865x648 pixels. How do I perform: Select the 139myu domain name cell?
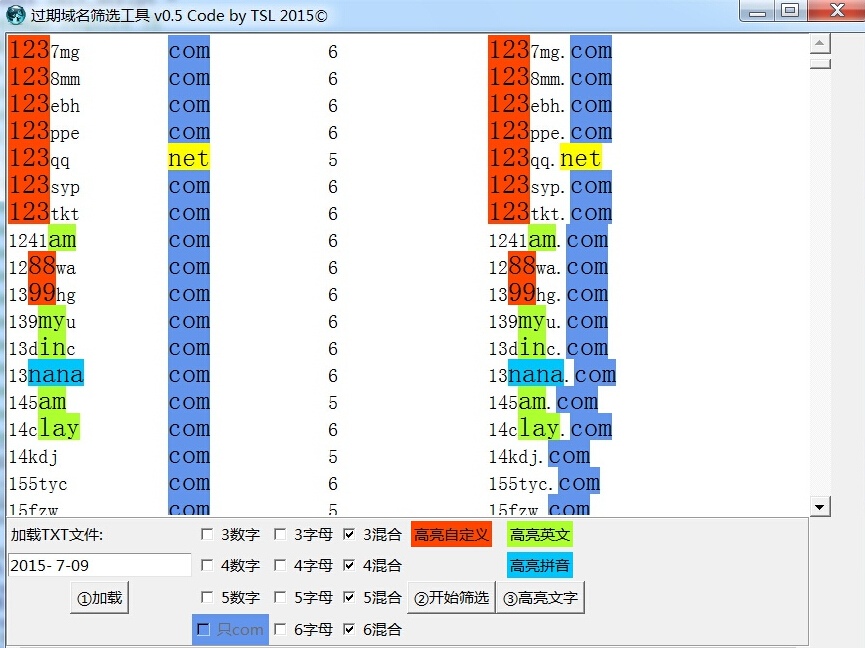[x=42, y=322]
